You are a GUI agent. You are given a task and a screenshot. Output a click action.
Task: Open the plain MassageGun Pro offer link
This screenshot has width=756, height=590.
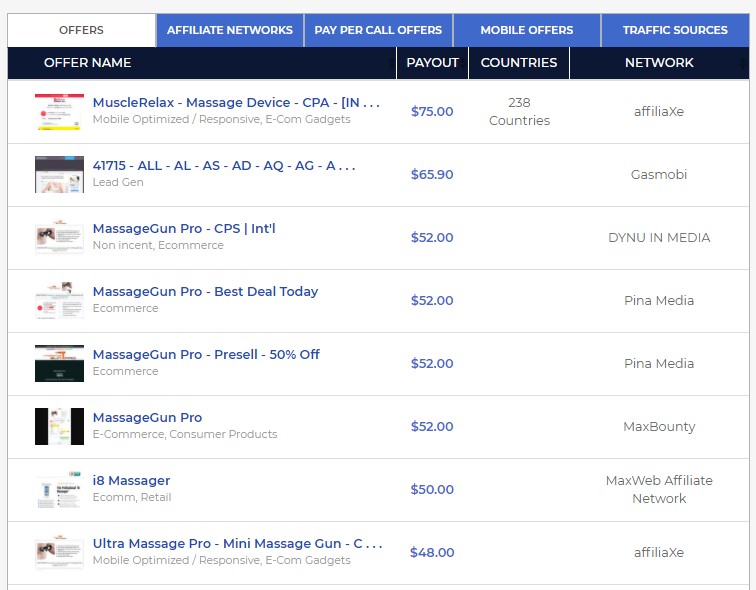[x=148, y=417]
